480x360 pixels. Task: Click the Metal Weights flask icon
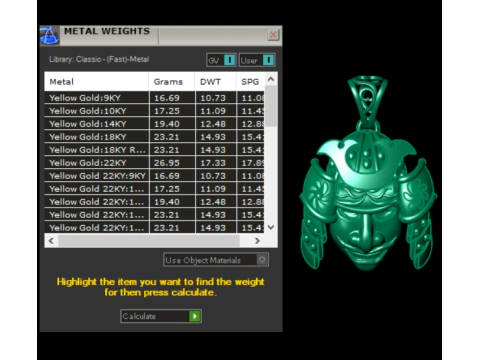pyautogui.click(x=49, y=35)
